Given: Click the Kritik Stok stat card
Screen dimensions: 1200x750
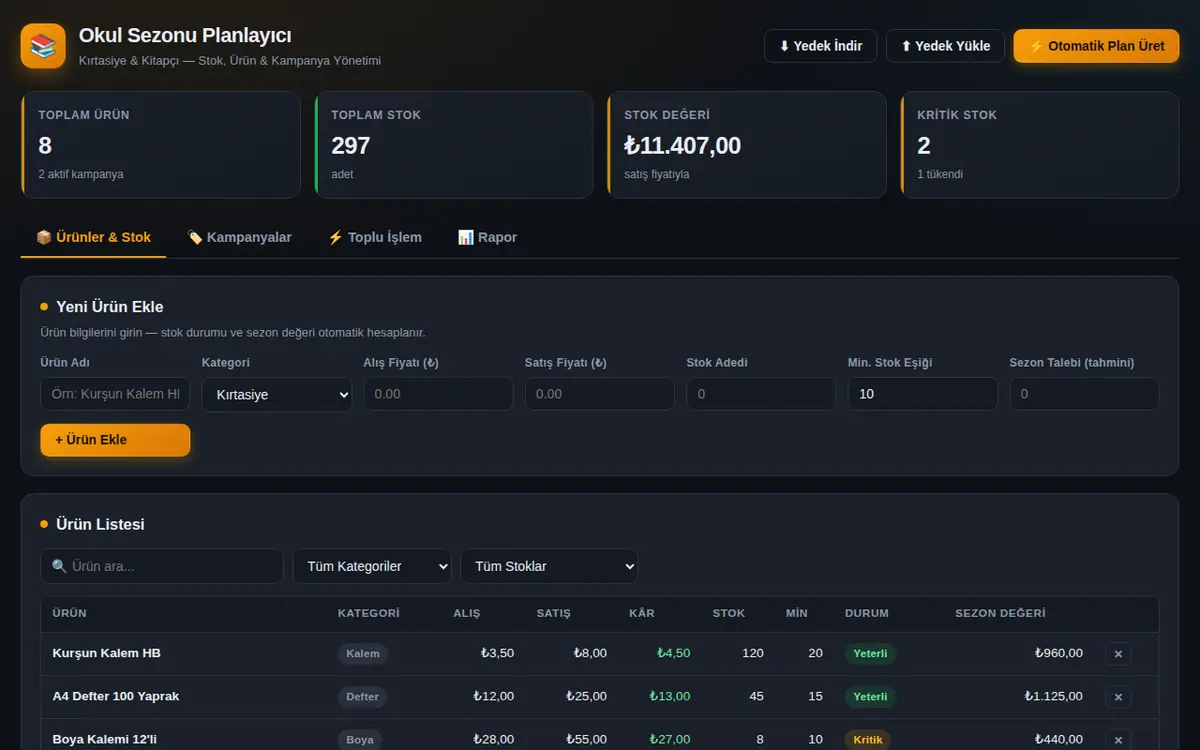Looking at the screenshot, I should point(1040,145).
